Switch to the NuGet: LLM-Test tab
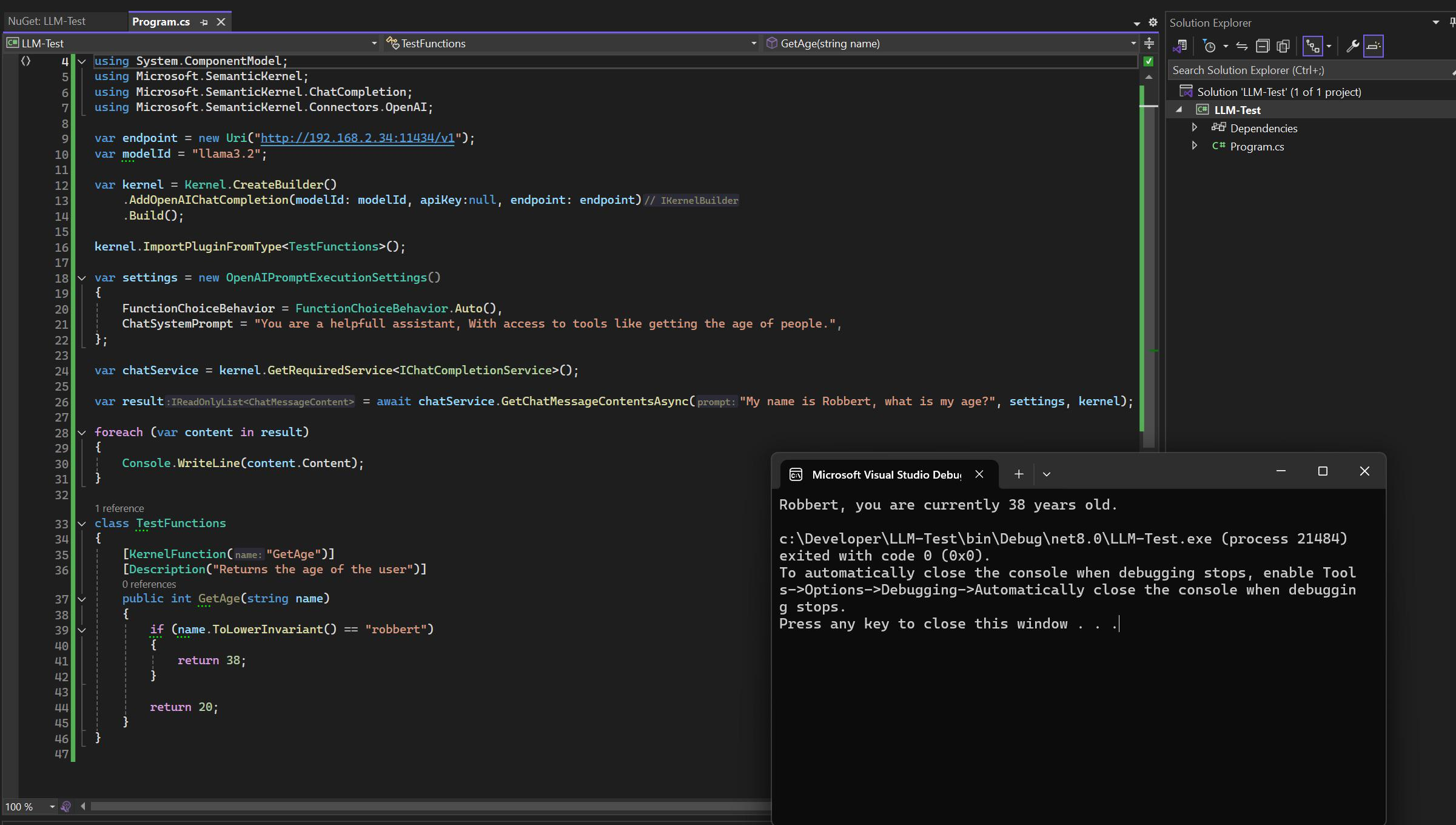 tap(47, 21)
